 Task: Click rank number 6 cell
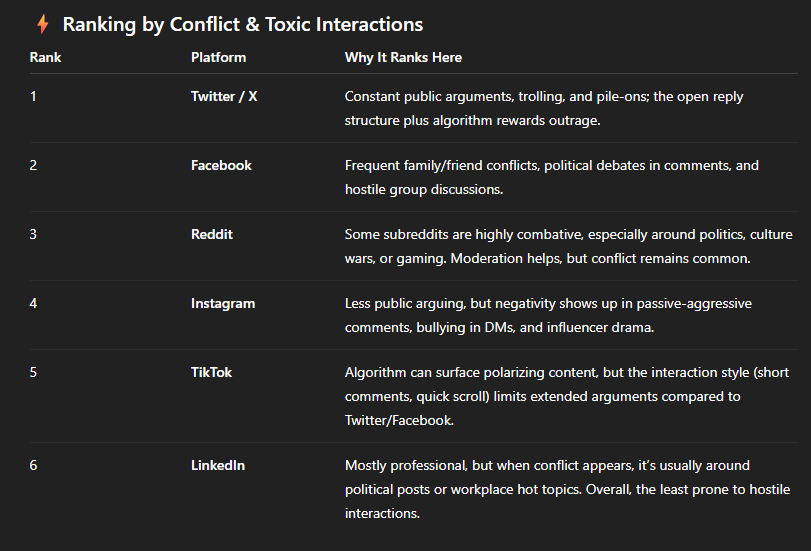(x=34, y=465)
